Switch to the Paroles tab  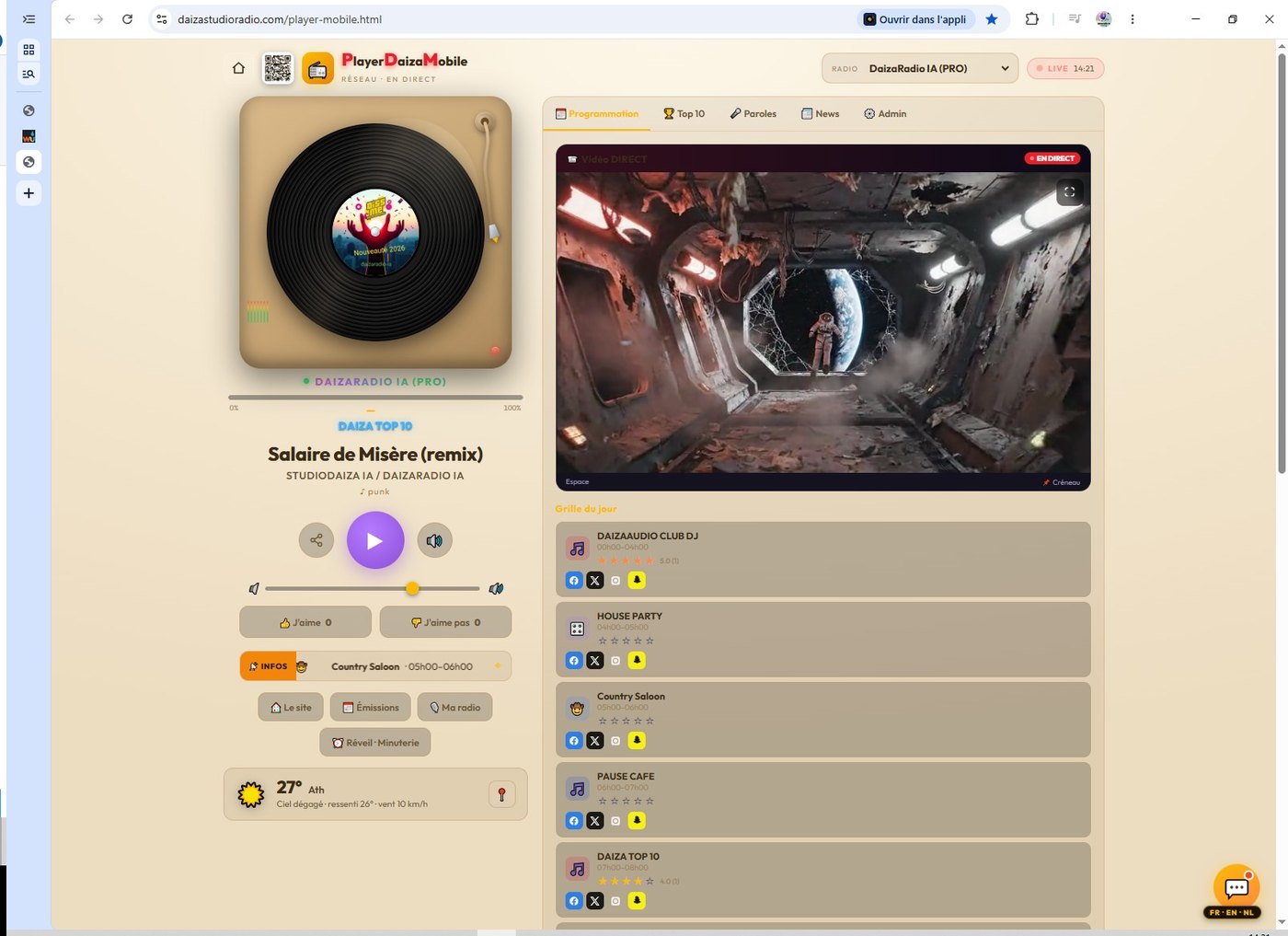click(753, 114)
